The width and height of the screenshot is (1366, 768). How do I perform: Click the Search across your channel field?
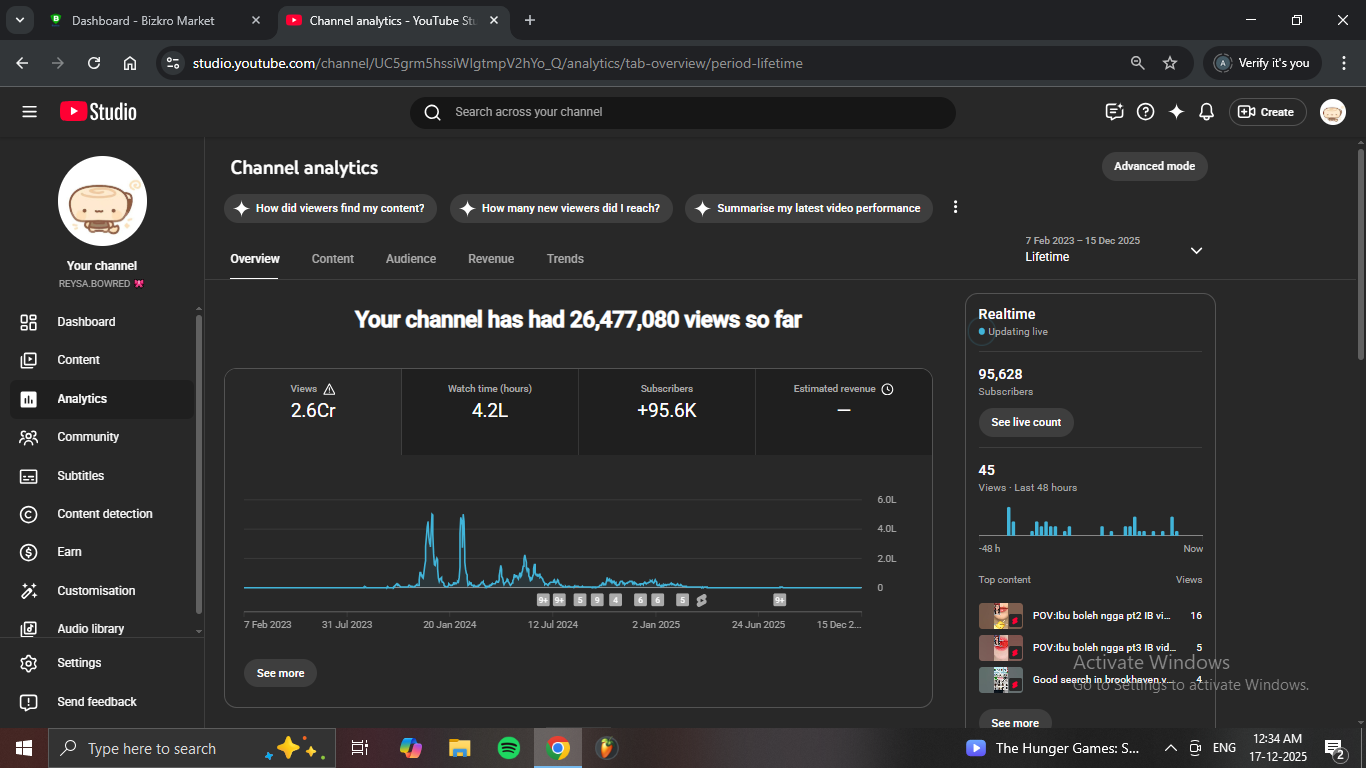pos(682,112)
